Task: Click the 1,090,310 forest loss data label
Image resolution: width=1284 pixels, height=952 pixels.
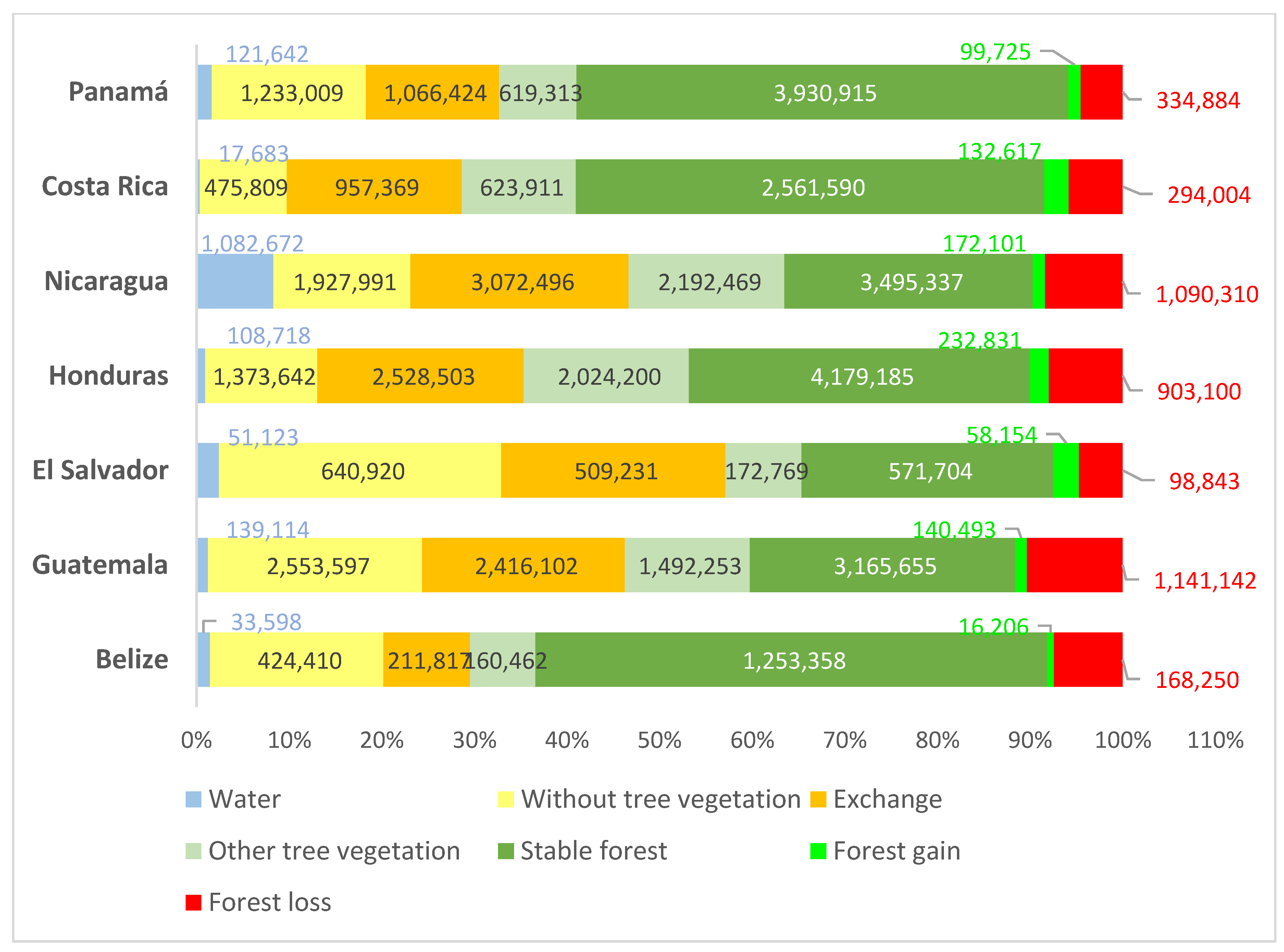Action: click(x=1207, y=295)
